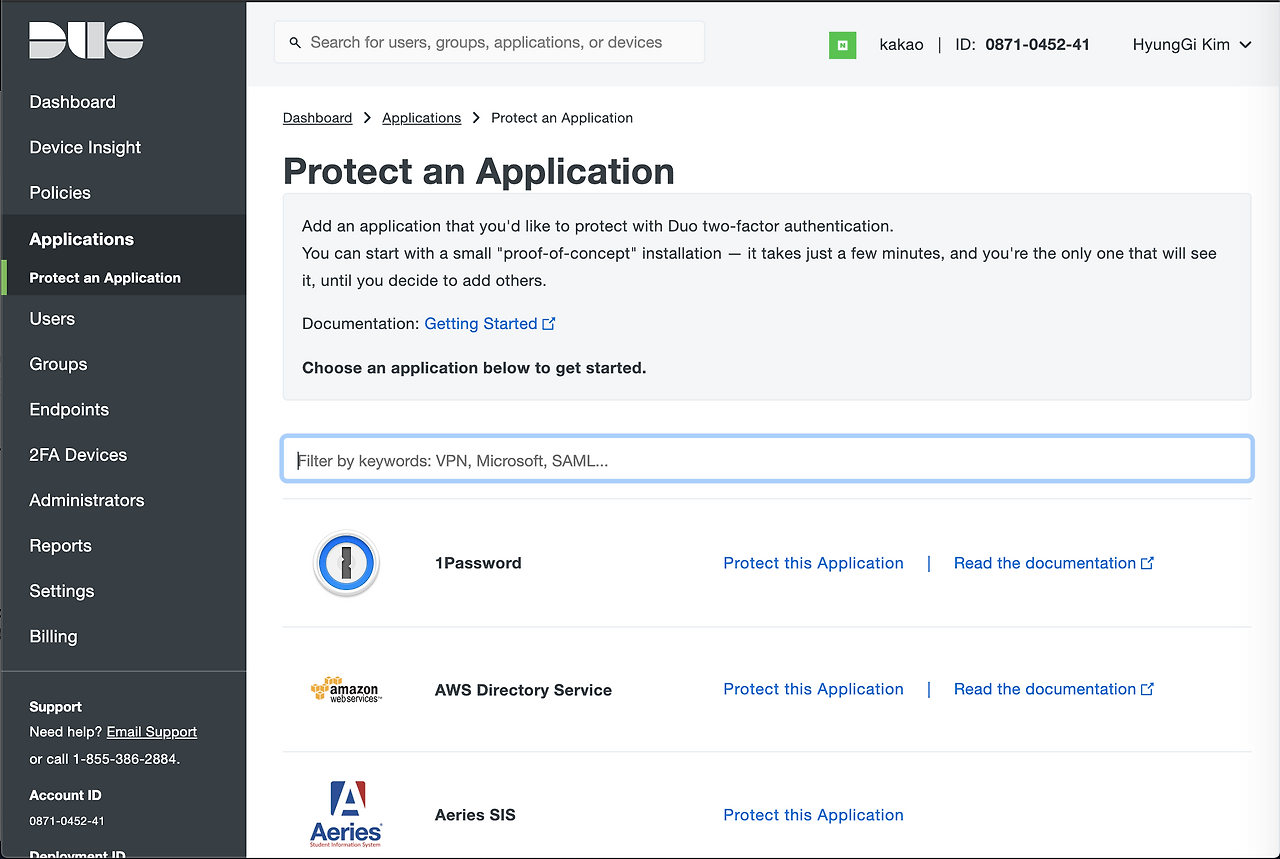Click the Aeries SIS logo
Image resolution: width=1280 pixels, height=859 pixels.
coord(346,814)
